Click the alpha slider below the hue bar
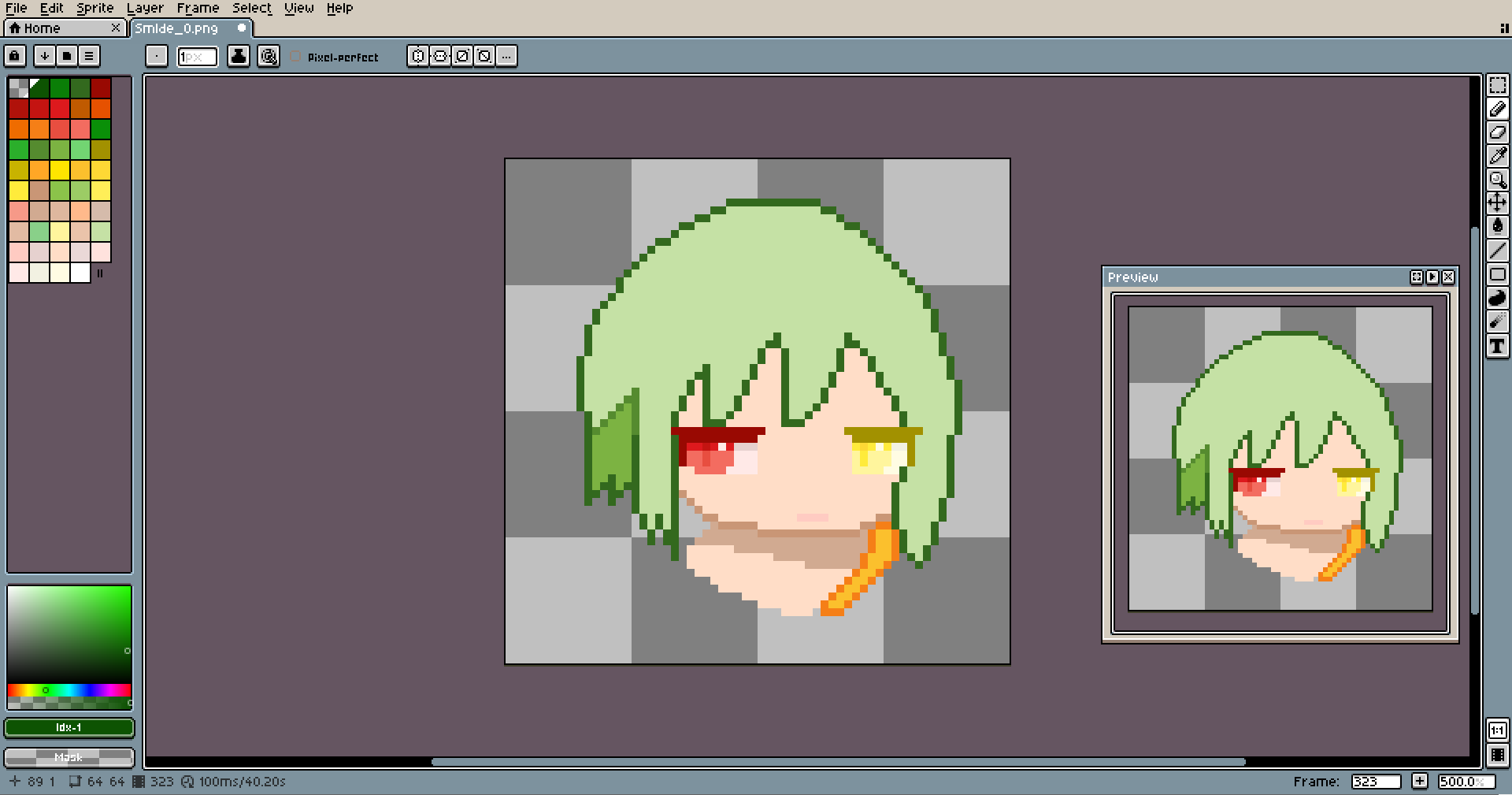This screenshot has width=1512, height=795. pyautogui.click(x=69, y=703)
